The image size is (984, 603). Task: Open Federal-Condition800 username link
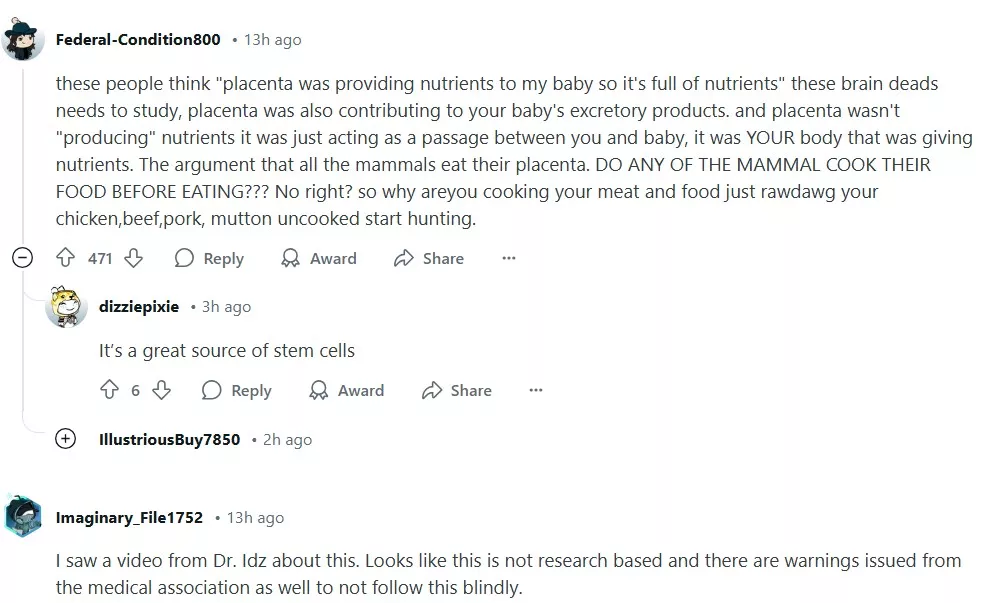click(x=138, y=40)
